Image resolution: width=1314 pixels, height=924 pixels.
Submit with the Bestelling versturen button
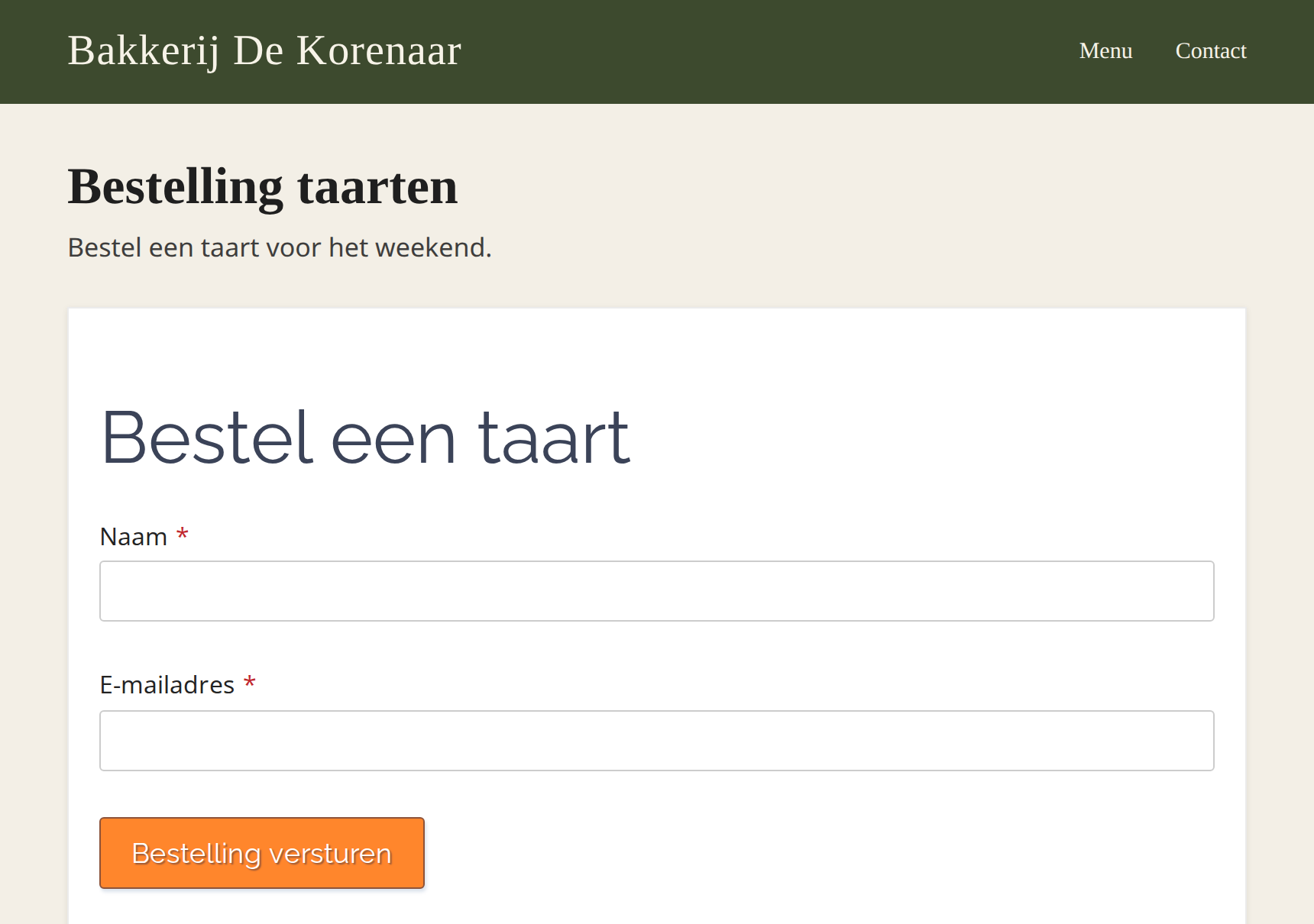click(x=262, y=853)
